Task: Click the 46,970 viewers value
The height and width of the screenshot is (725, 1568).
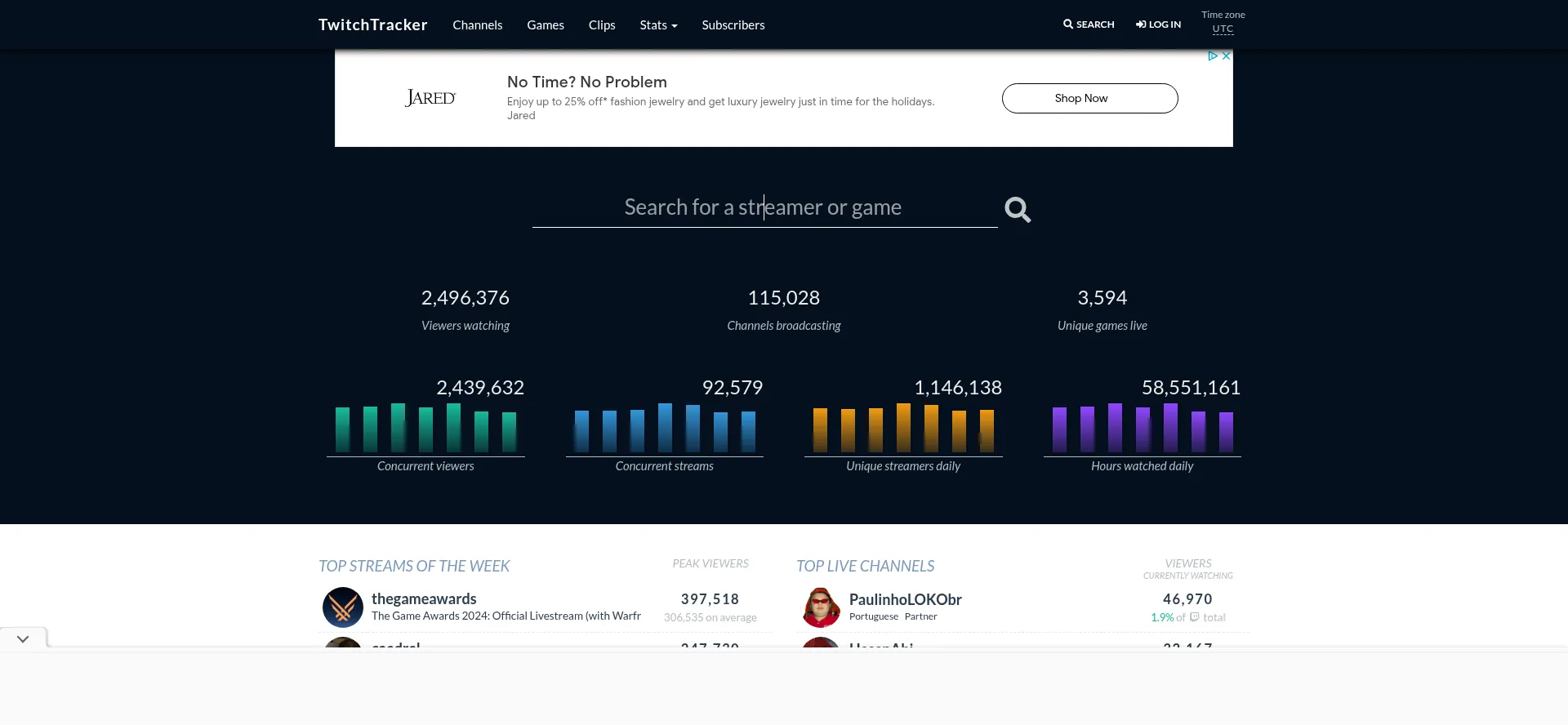Action: 1187,599
